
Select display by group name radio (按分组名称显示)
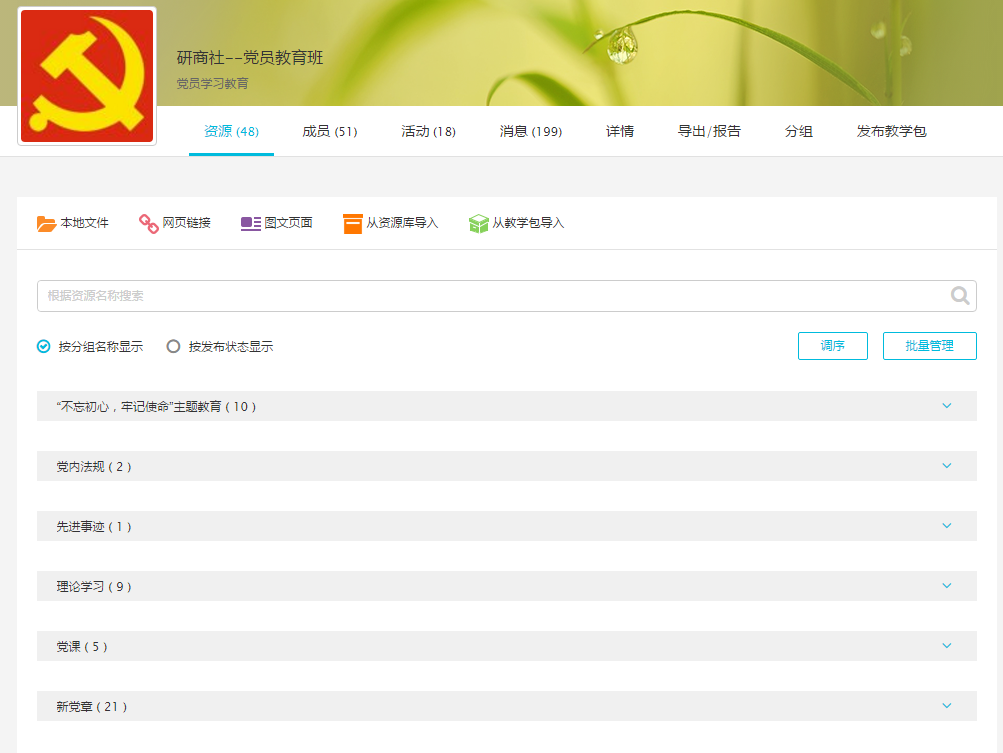coord(44,347)
